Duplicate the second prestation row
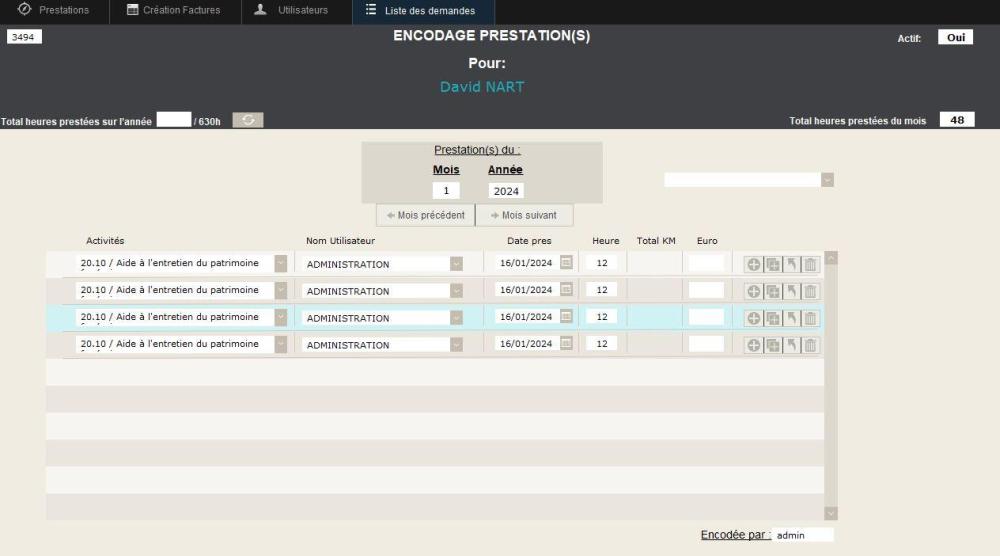 point(773,291)
